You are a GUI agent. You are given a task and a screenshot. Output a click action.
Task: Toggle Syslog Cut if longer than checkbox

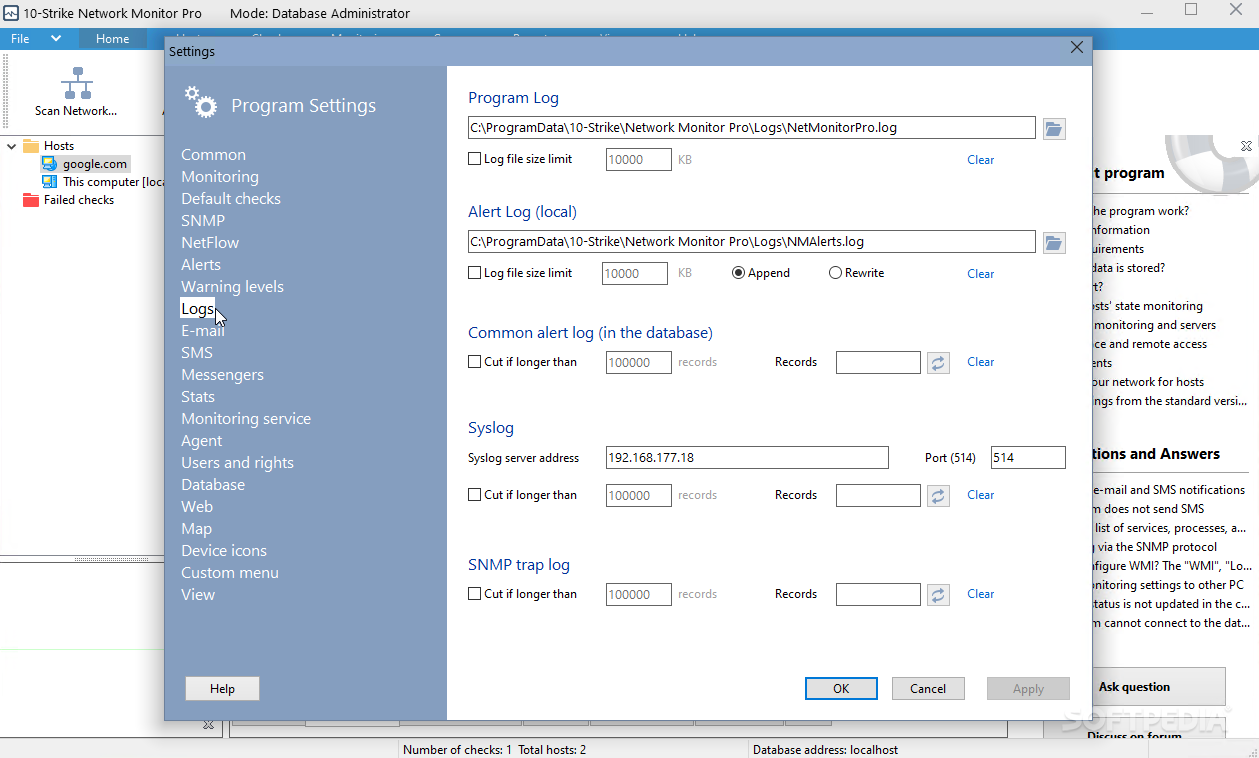(x=475, y=495)
